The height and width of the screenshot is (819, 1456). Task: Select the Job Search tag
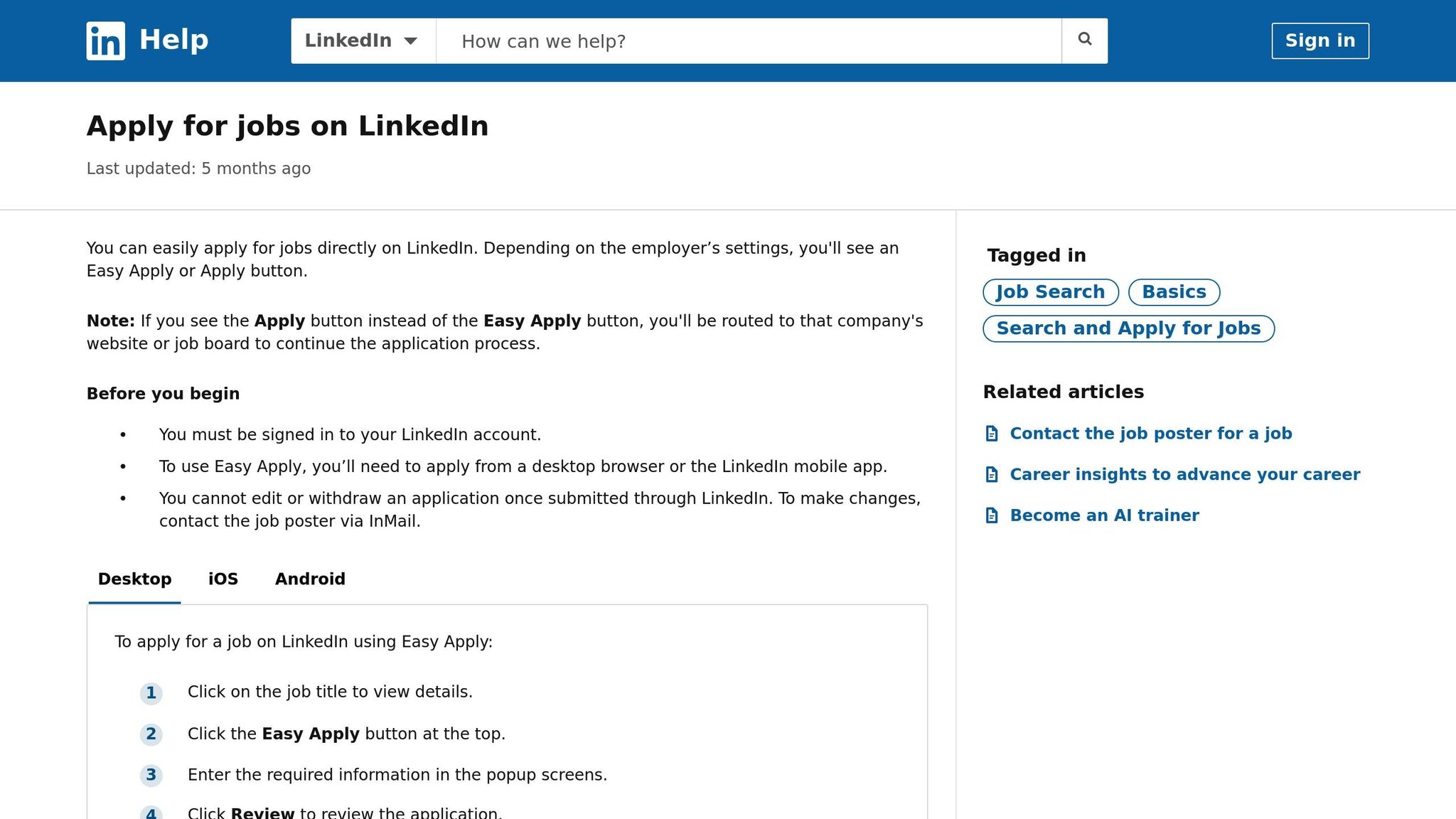pyautogui.click(x=1050, y=291)
